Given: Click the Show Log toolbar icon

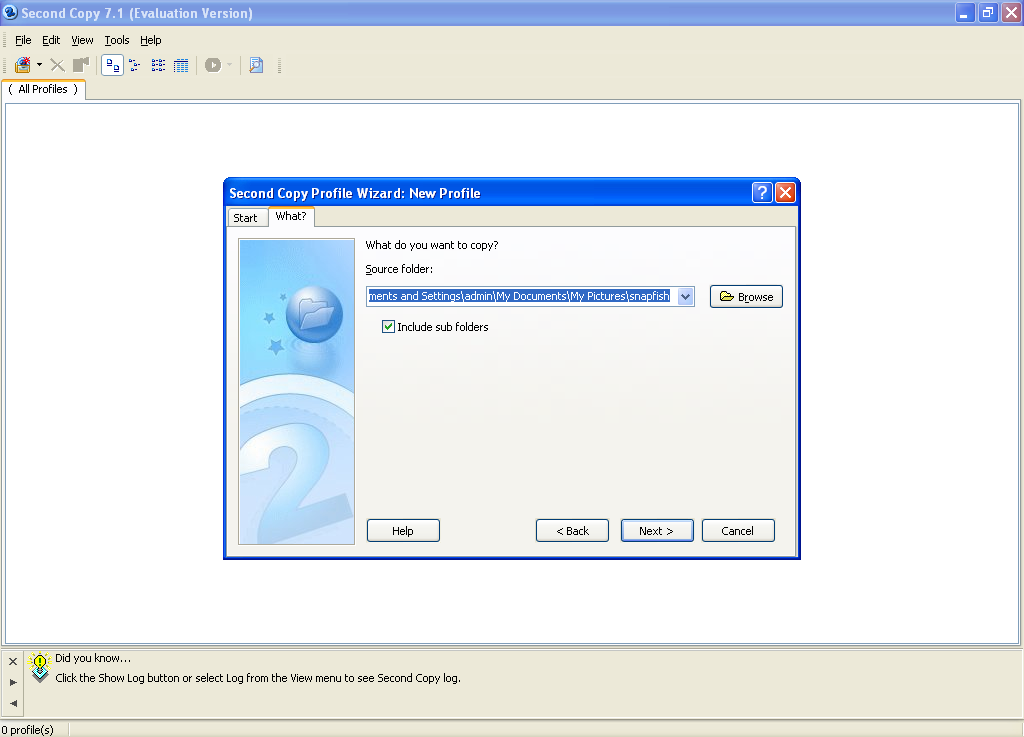Looking at the screenshot, I should [256, 65].
